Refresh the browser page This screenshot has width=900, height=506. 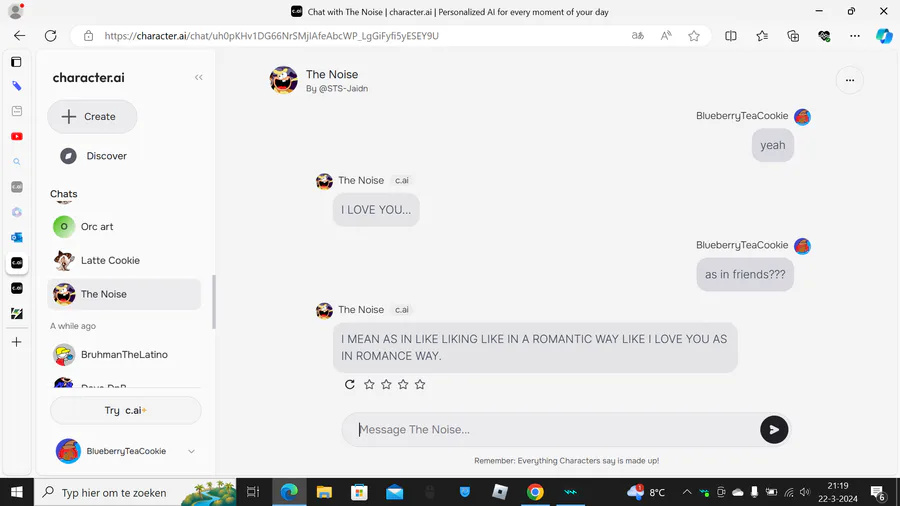click(x=51, y=36)
